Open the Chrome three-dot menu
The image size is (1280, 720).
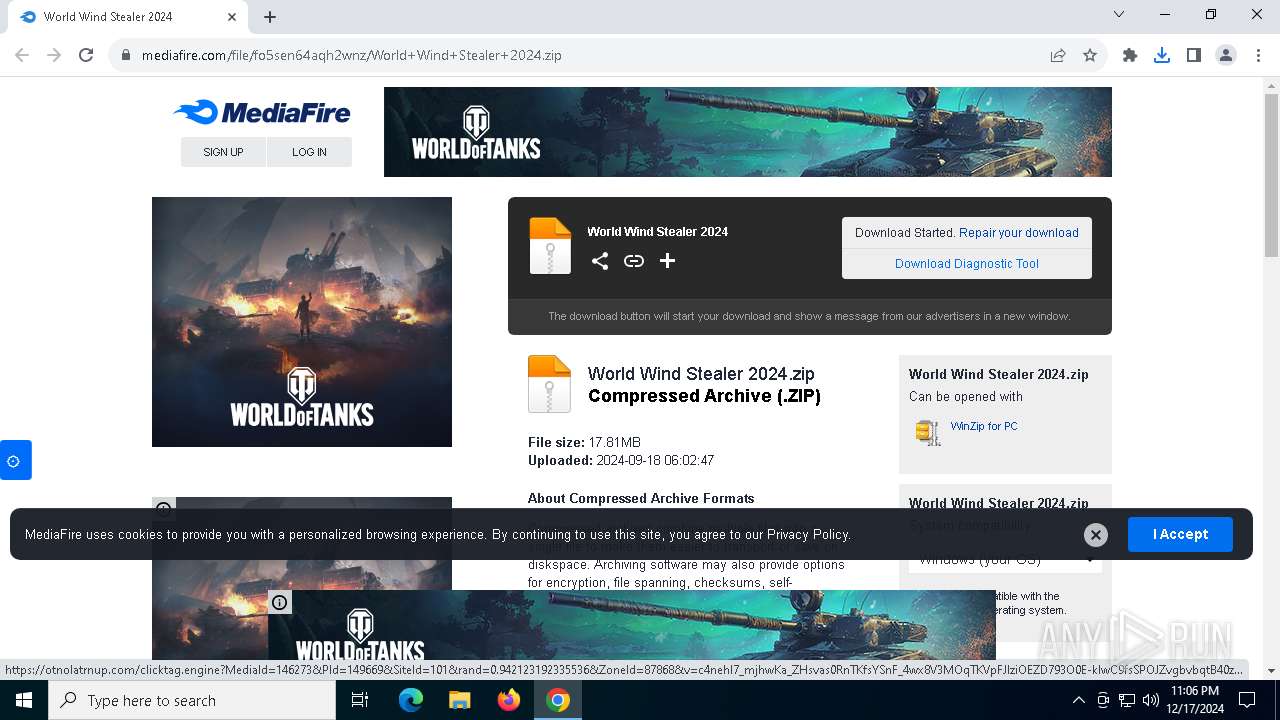tap(1258, 55)
